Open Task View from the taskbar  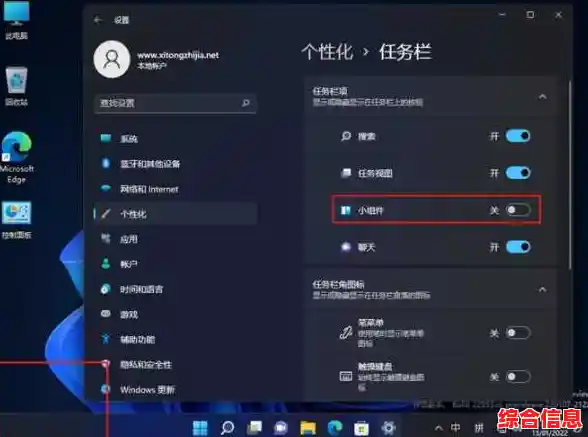254,428
